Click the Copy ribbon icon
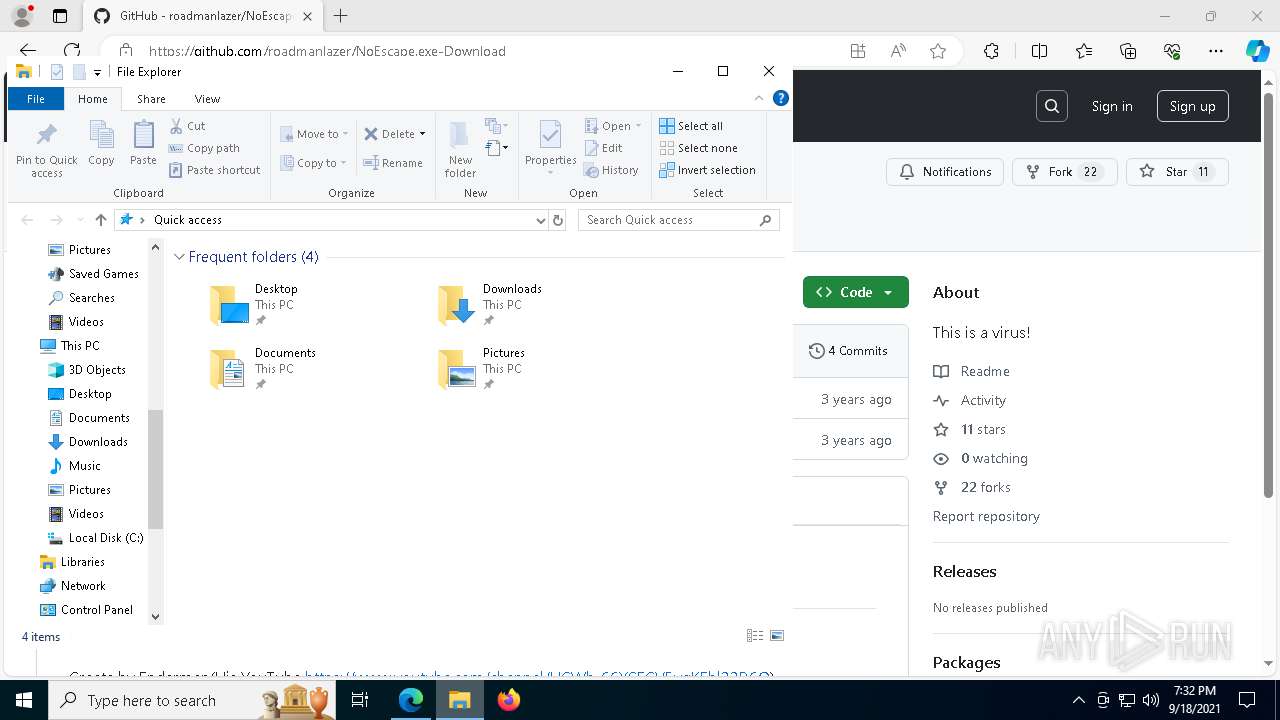This screenshot has width=1280, height=720. click(101, 143)
